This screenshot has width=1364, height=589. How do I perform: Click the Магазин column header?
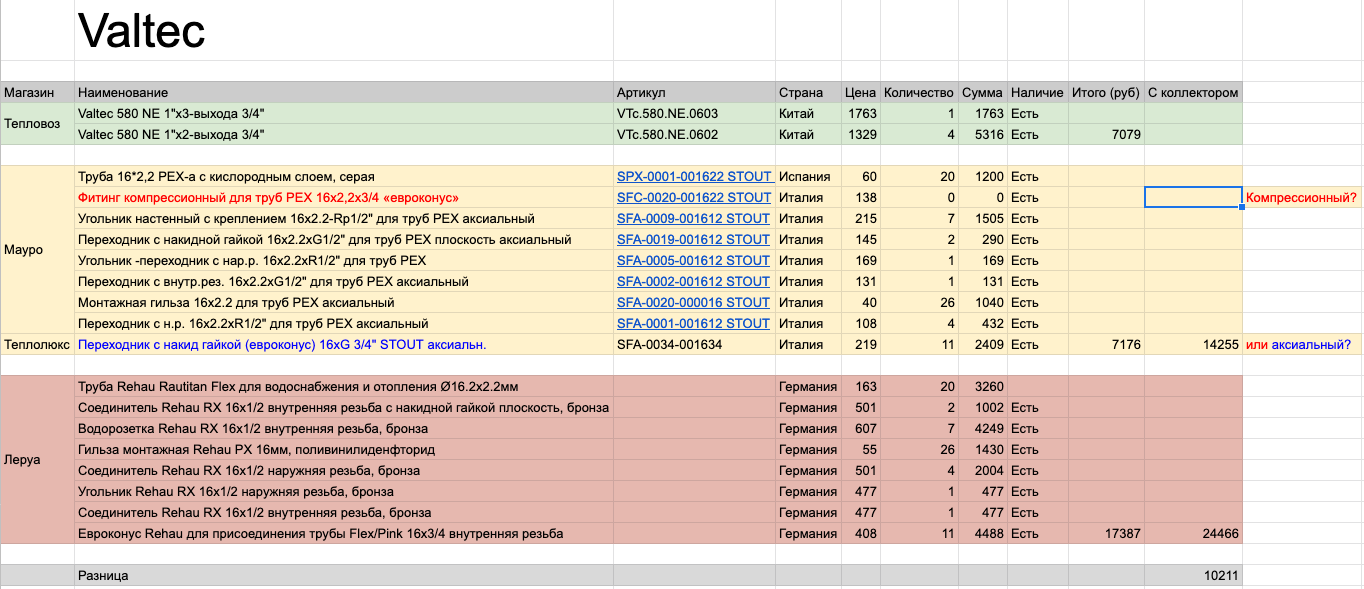(x=38, y=92)
